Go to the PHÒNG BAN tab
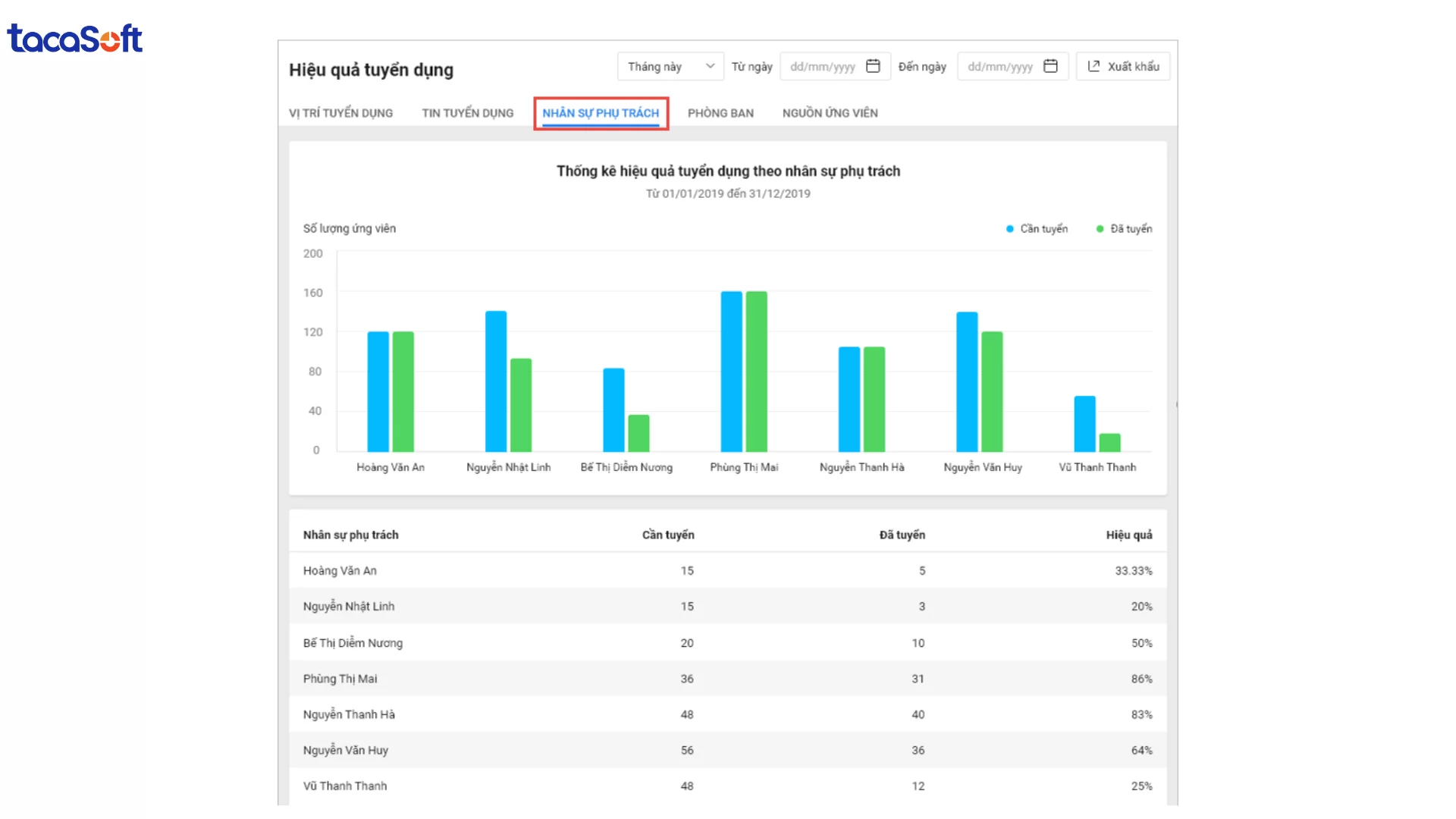The width and height of the screenshot is (1456, 819). (x=720, y=113)
